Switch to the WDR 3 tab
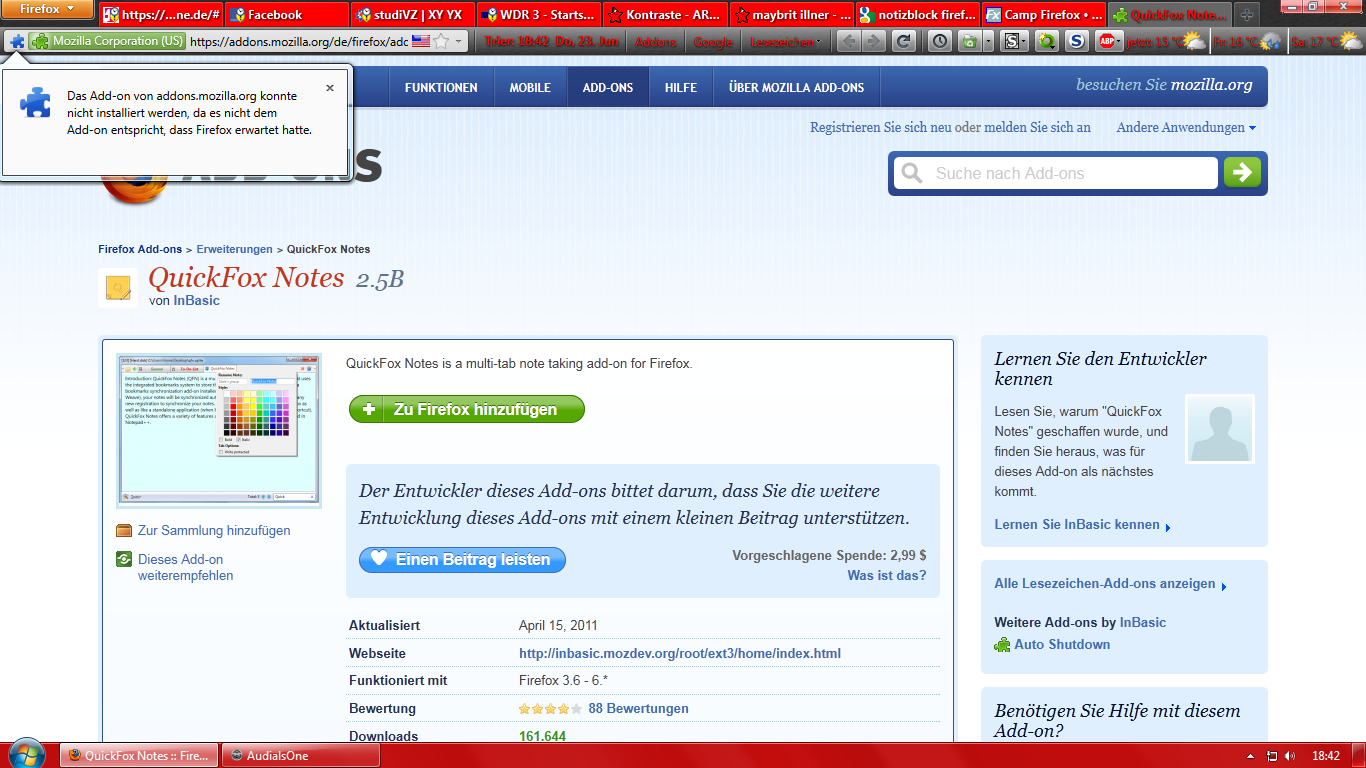Viewport: 1366px width, 768px height. coord(538,15)
